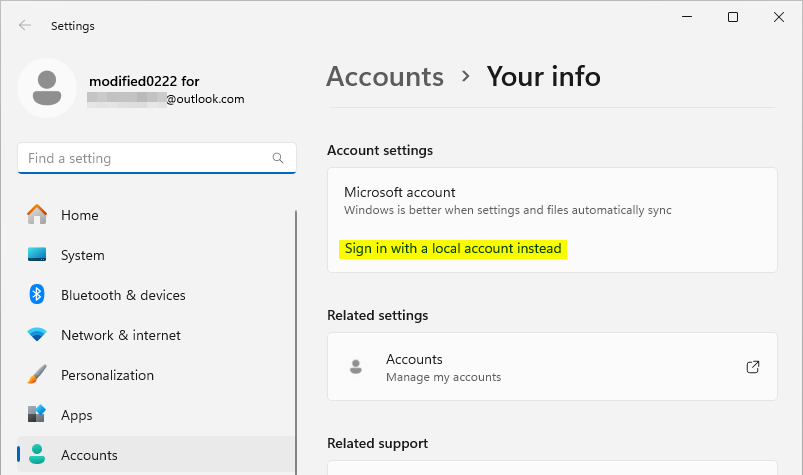803x475 pixels.
Task: Click the Bluetooth icon in sidebar
Action: click(37, 294)
